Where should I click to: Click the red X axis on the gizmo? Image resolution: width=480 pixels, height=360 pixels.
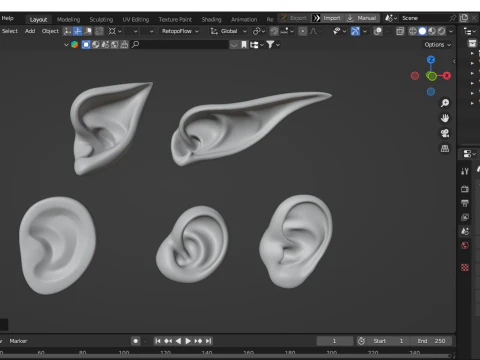coord(447,76)
